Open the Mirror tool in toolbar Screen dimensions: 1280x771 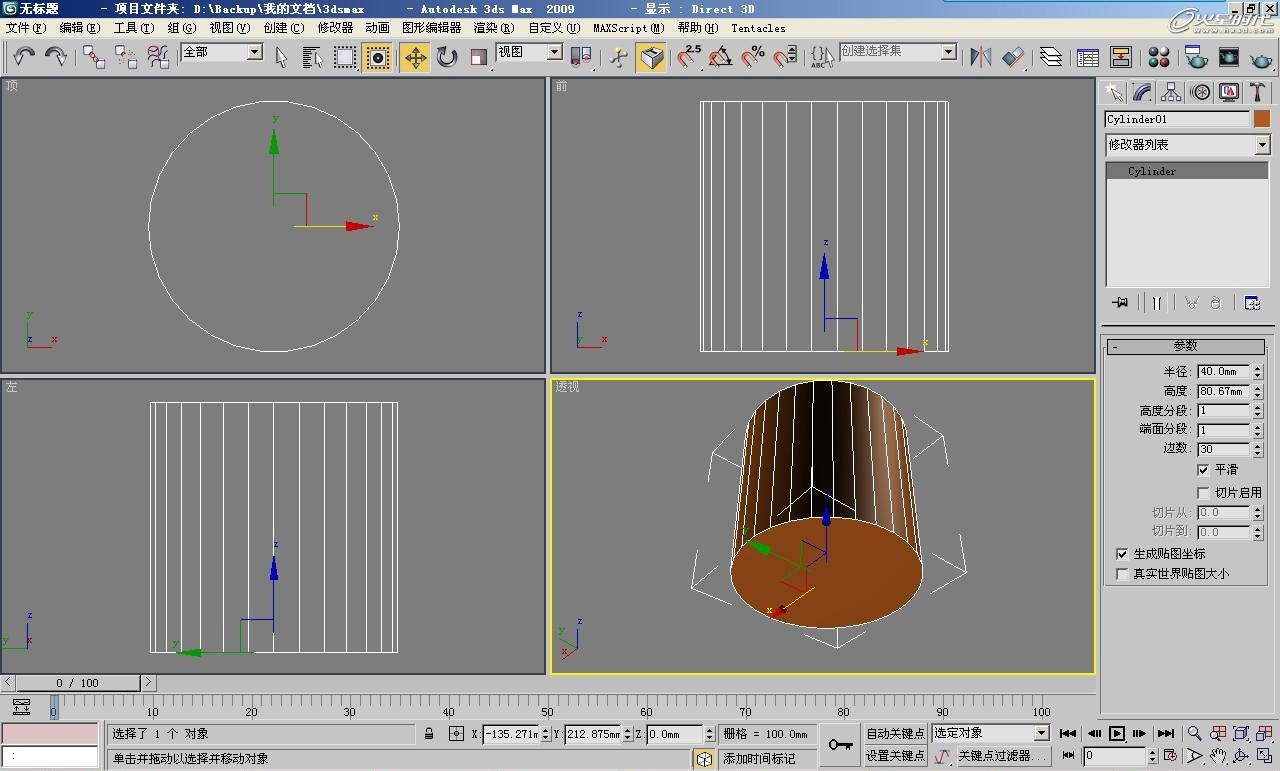[981, 57]
